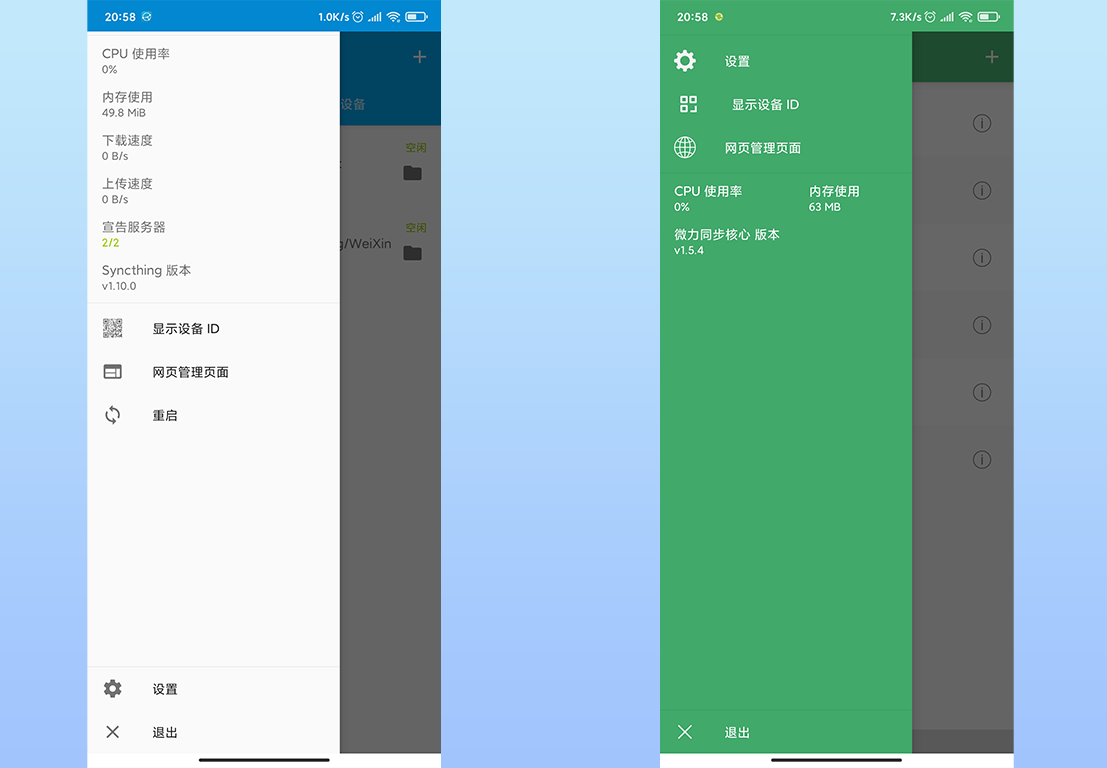This screenshot has width=1107, height=768.
Task: Open Syncthing settings via the gear icon
Action: coord(112,689)
